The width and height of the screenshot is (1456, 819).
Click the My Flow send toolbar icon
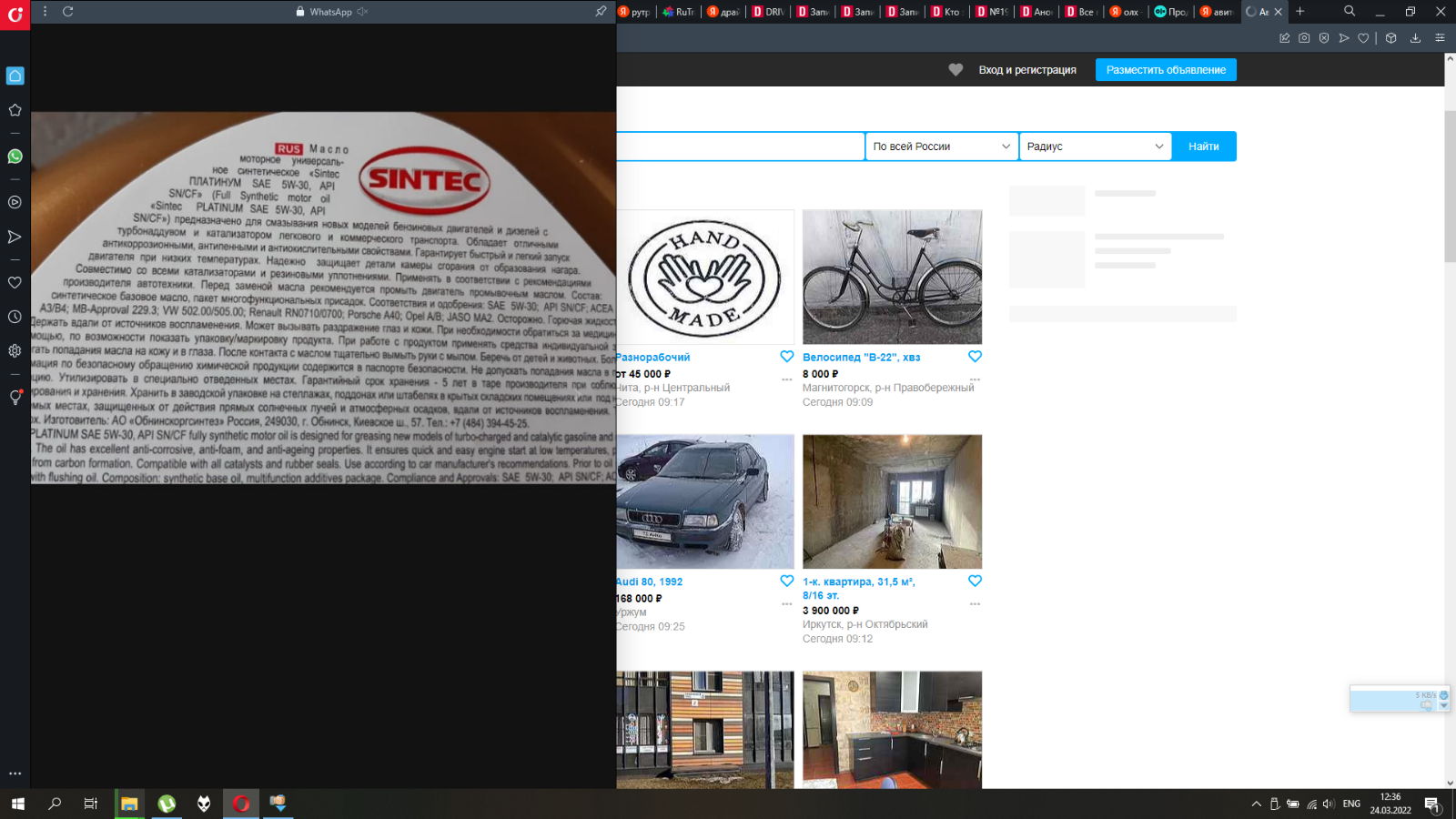tap(1344, 38)
